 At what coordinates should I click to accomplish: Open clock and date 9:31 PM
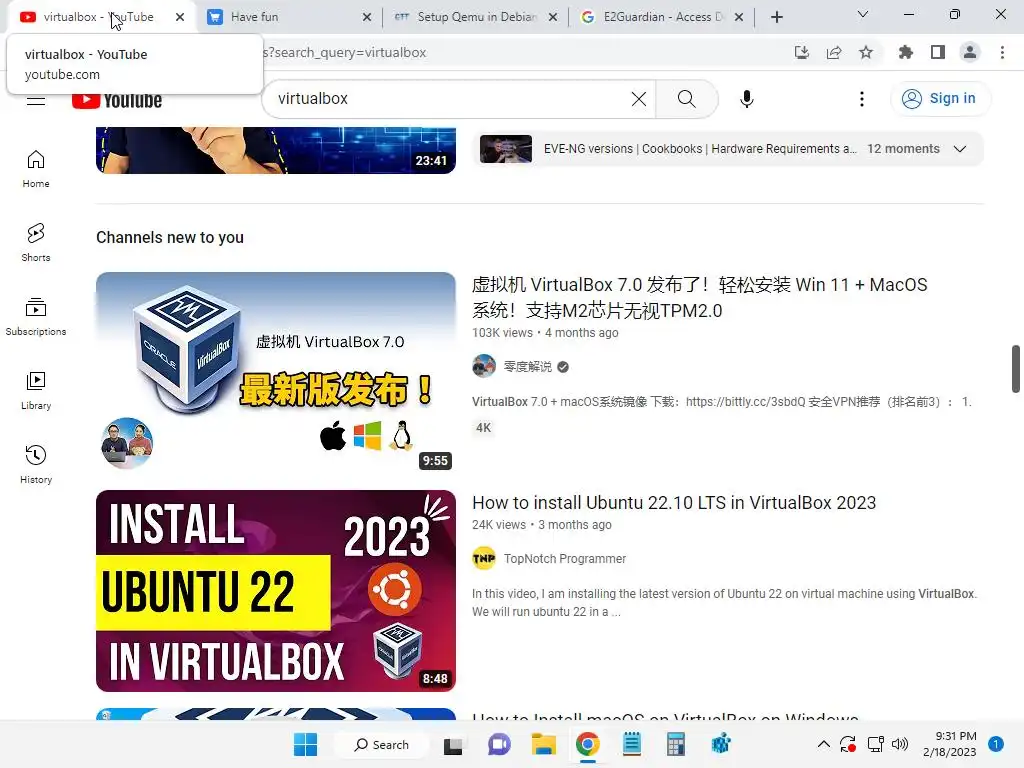(x=950, y=744)
